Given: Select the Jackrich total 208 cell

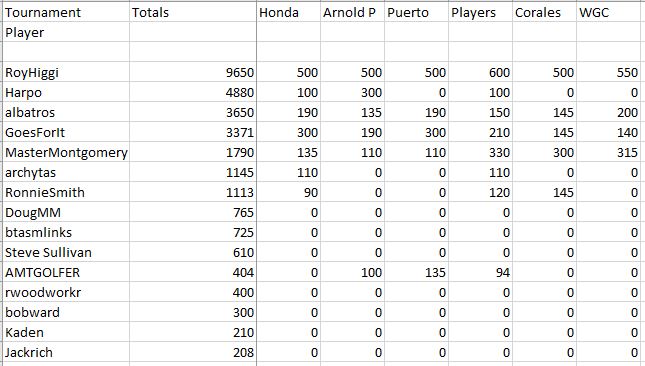Looking at the screenshot, I should (x=193, y=352).
